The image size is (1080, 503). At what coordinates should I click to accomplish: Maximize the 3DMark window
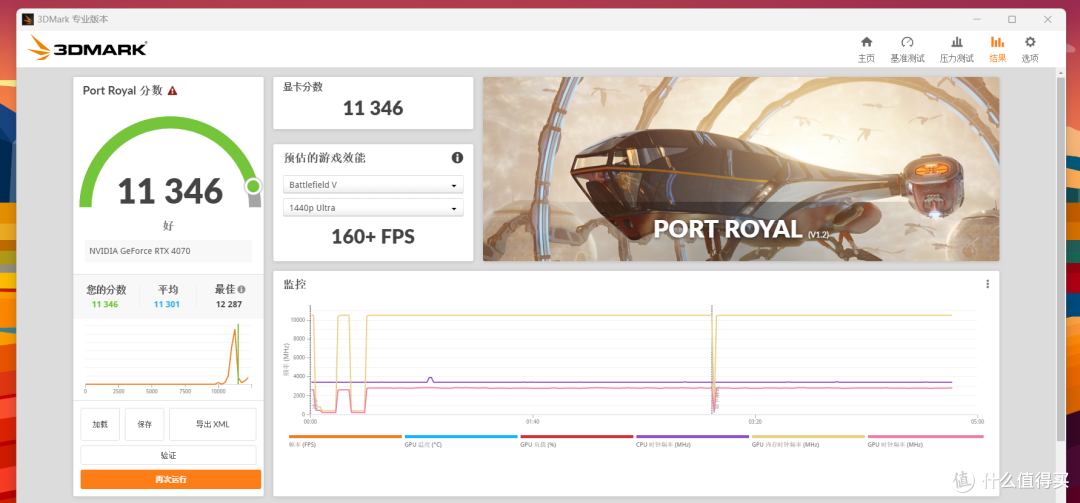1012,19
